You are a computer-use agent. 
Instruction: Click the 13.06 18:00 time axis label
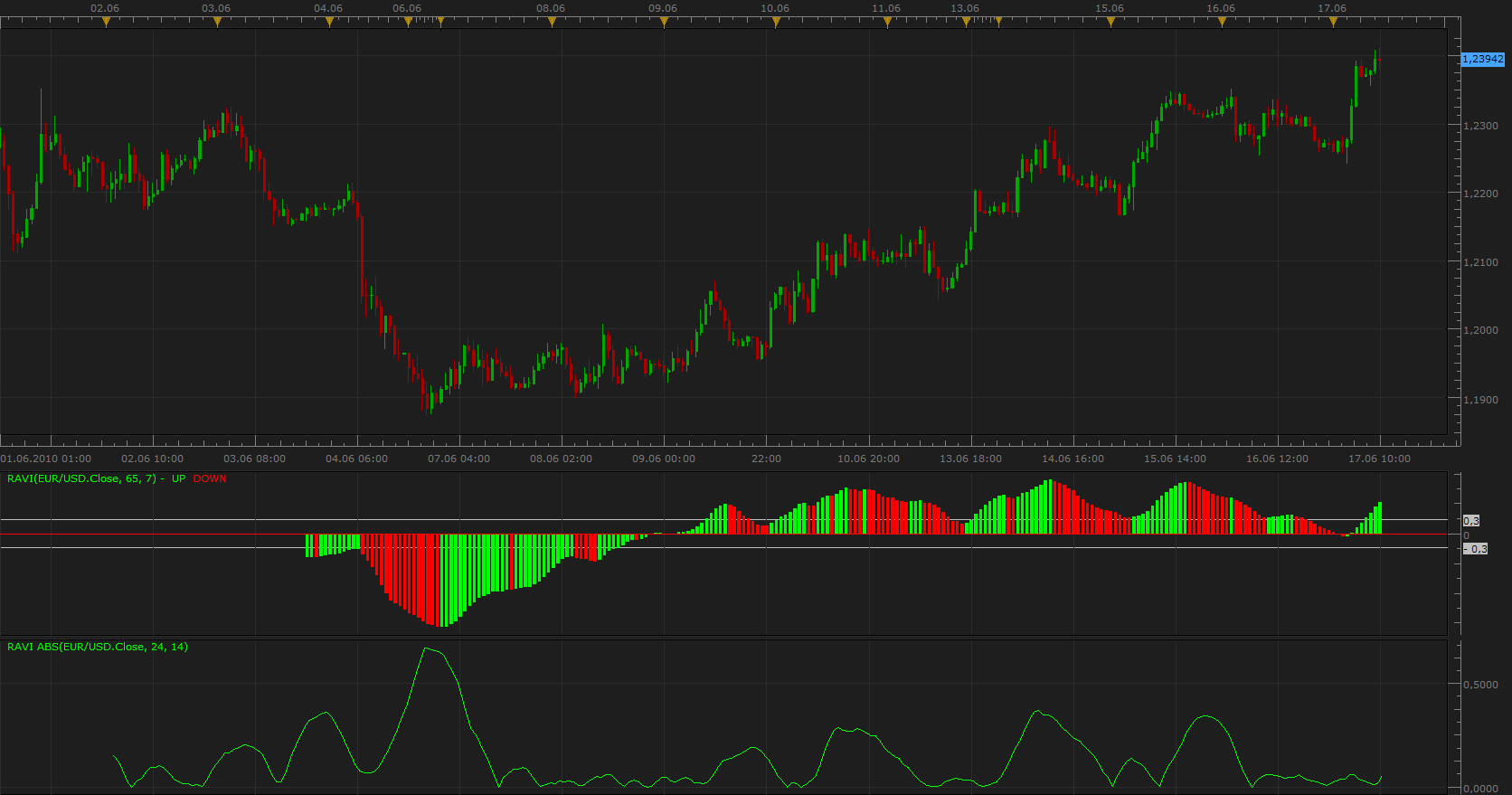[970, 459]
